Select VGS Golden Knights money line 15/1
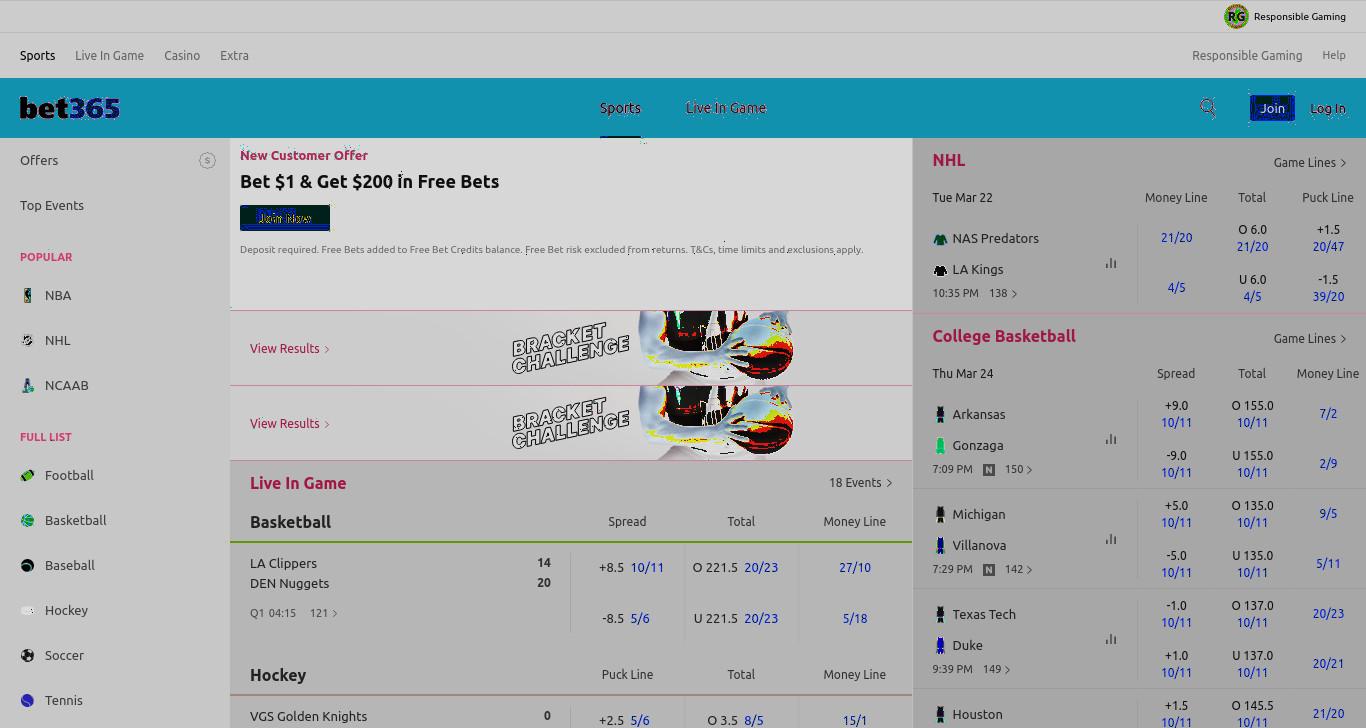 pos(855,720)
